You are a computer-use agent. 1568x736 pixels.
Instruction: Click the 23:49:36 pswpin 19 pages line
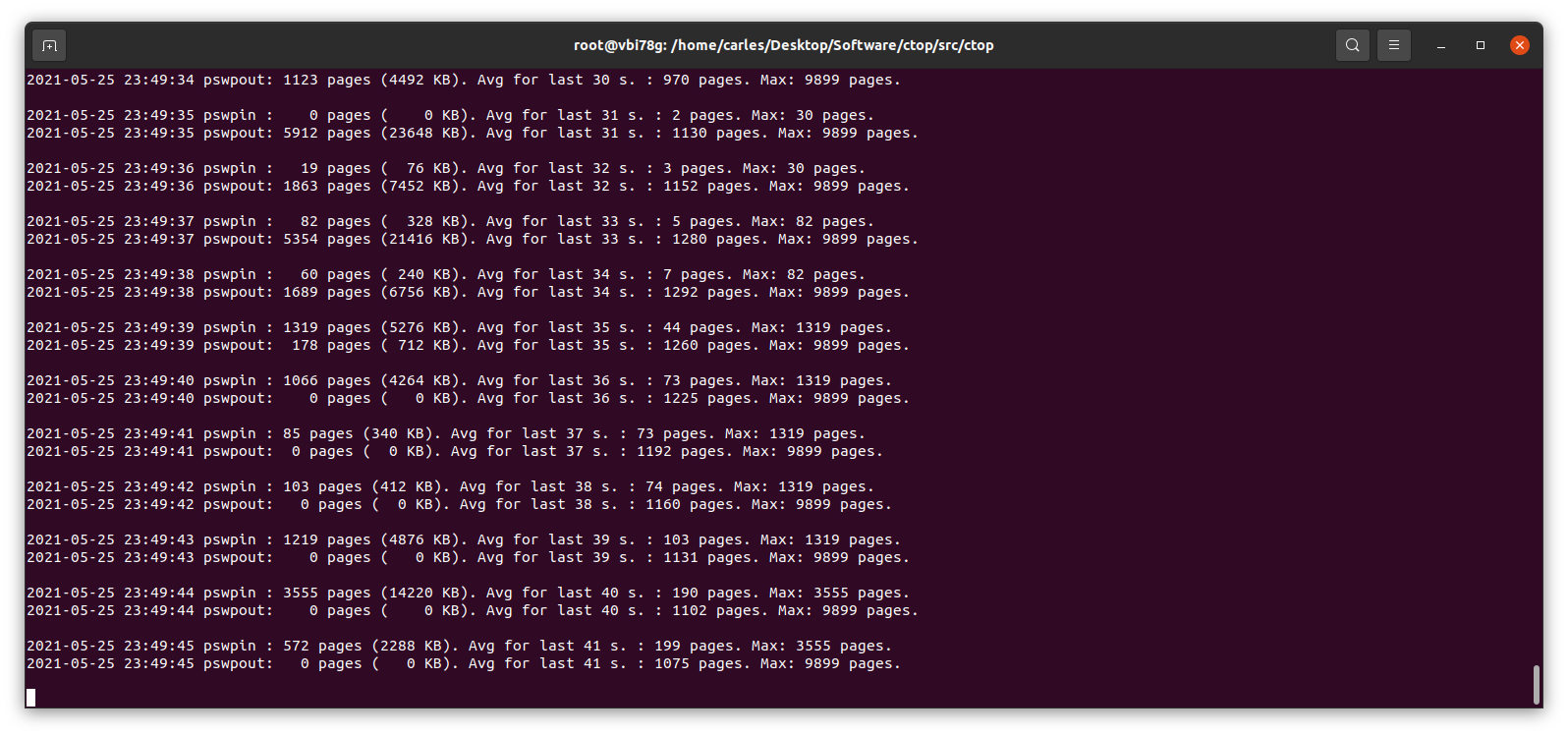pyautogui.click(x=446, y=168)
